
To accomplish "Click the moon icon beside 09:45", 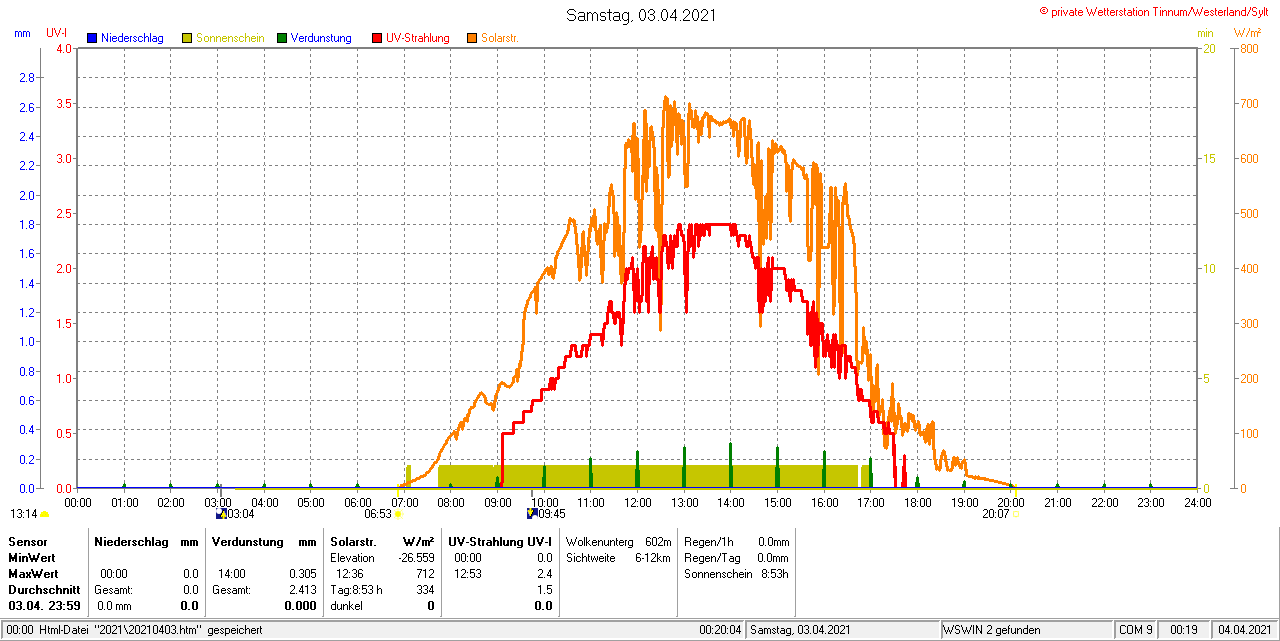I will point(532,514).
